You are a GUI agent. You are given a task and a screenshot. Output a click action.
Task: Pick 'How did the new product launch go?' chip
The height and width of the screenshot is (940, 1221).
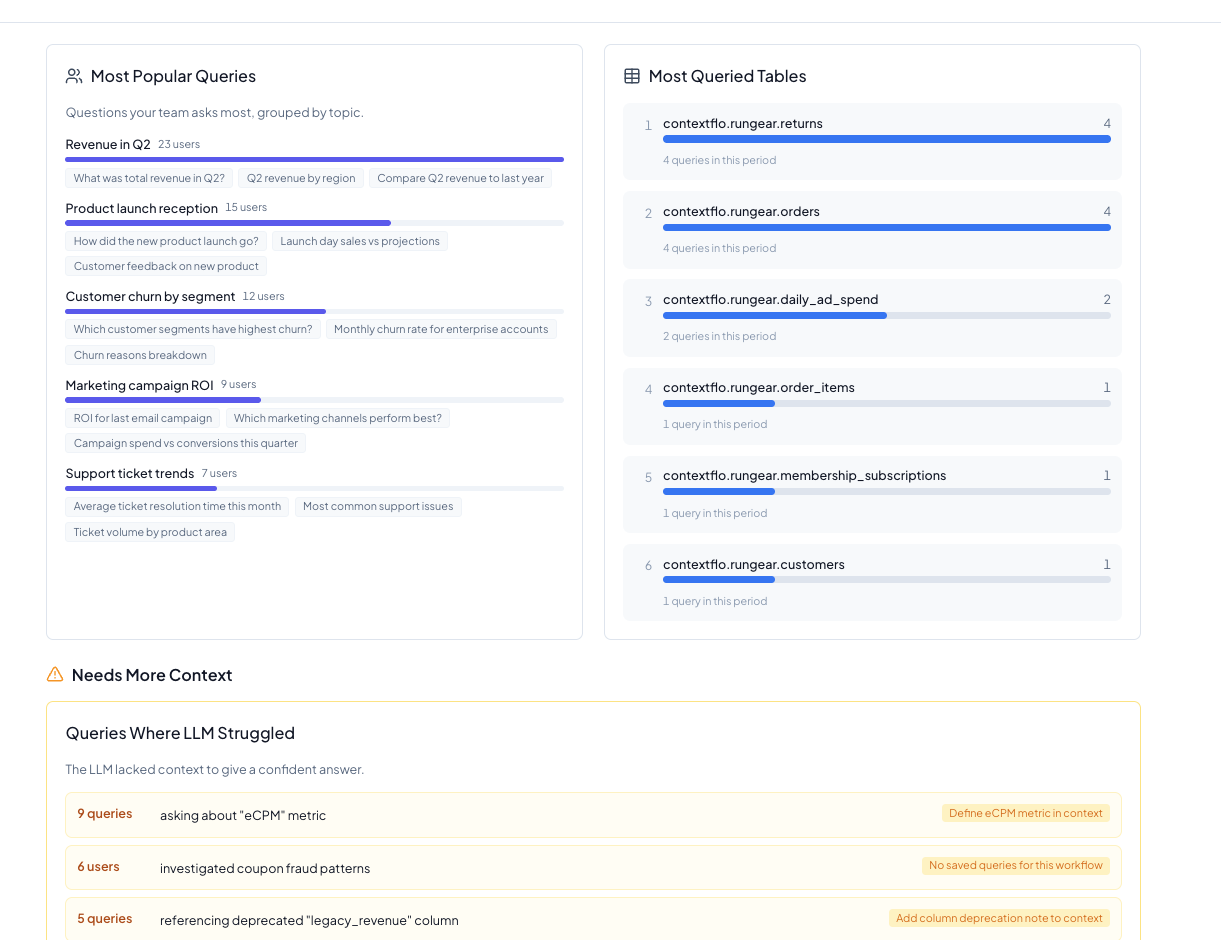tap(166, 241)
